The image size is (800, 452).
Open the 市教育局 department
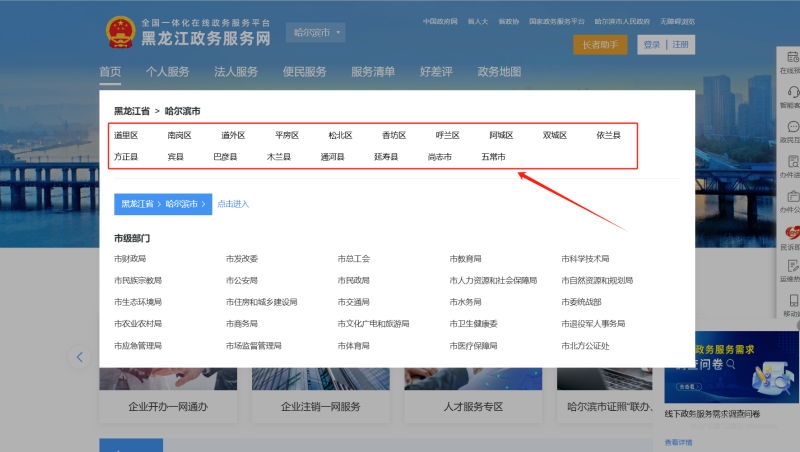point(465,259)
